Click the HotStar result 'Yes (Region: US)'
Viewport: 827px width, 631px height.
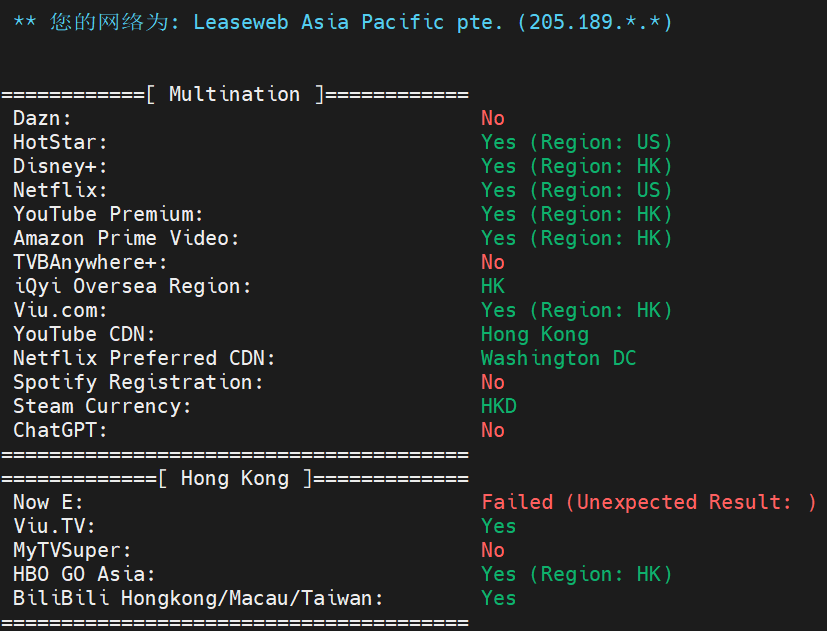point(576,143)
